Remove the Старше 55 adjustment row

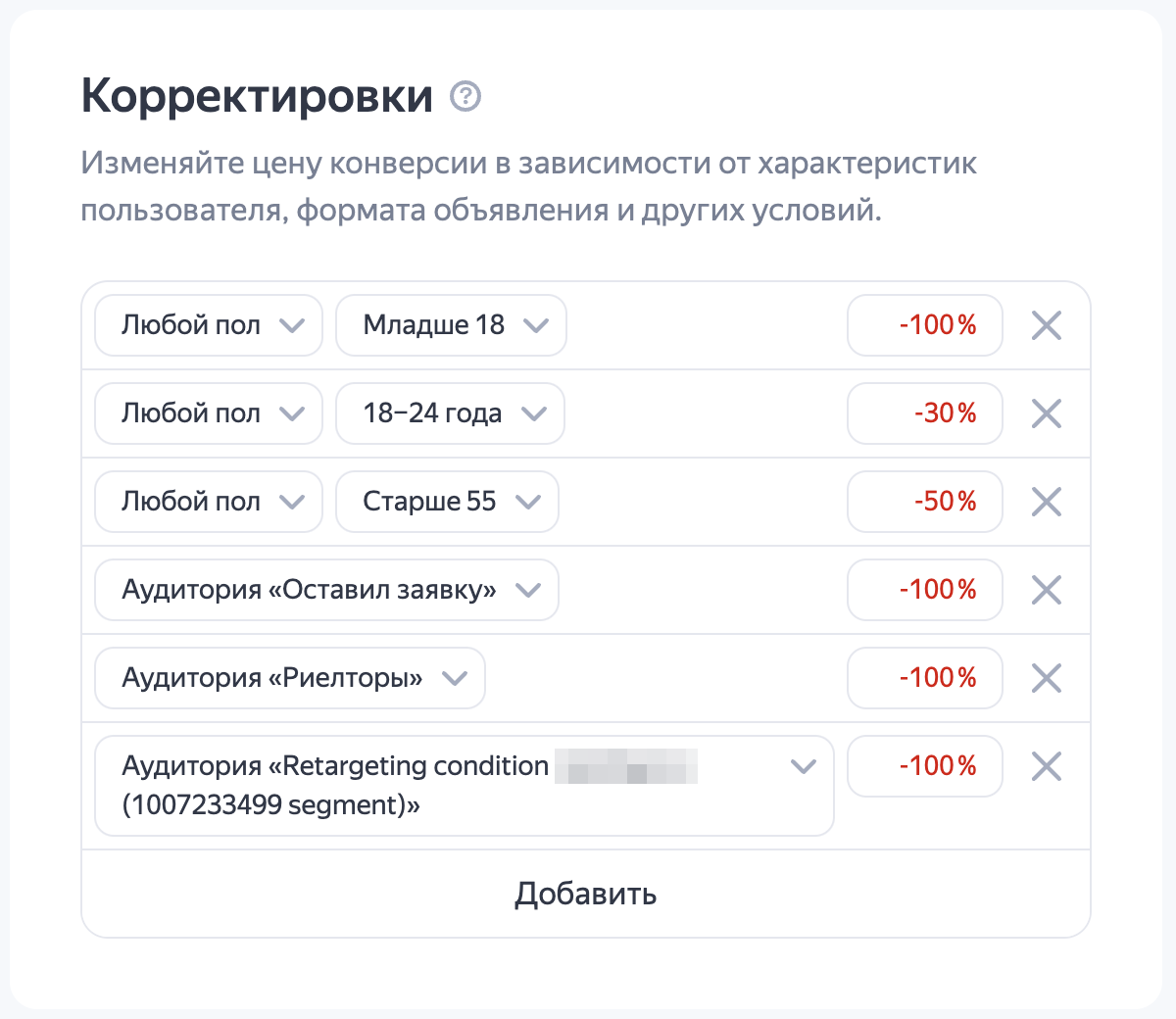pos(1047,502)
